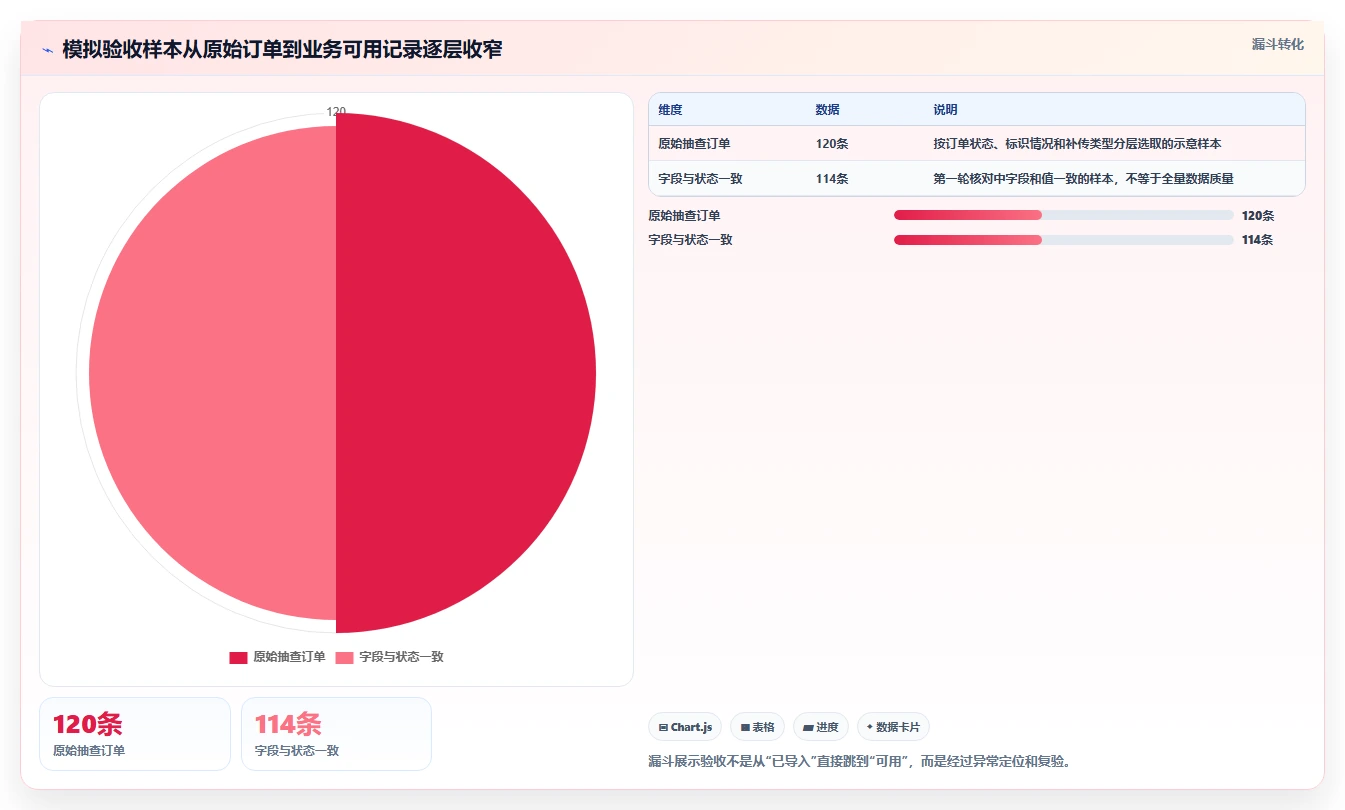Toggle the 字段与状态一致 legend swatch
The image size is (1345, 810).
pyautogui.click(x=344, y=657)
